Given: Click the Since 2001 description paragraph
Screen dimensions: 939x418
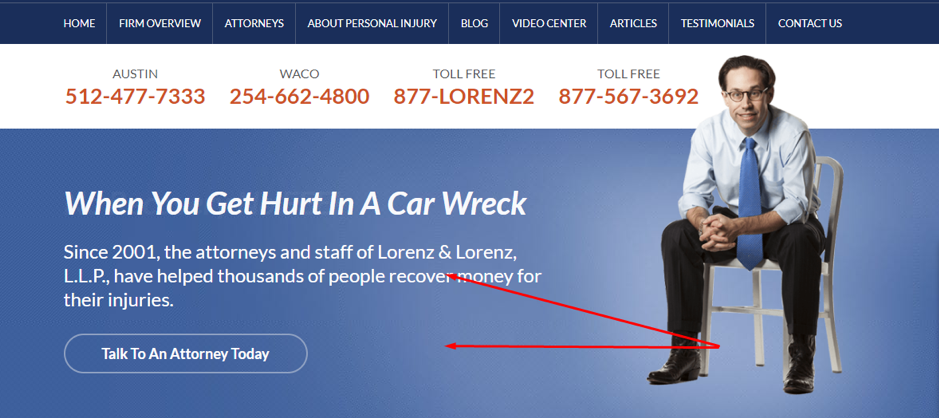Looking at the screenshot, I should tap(302, 276).
